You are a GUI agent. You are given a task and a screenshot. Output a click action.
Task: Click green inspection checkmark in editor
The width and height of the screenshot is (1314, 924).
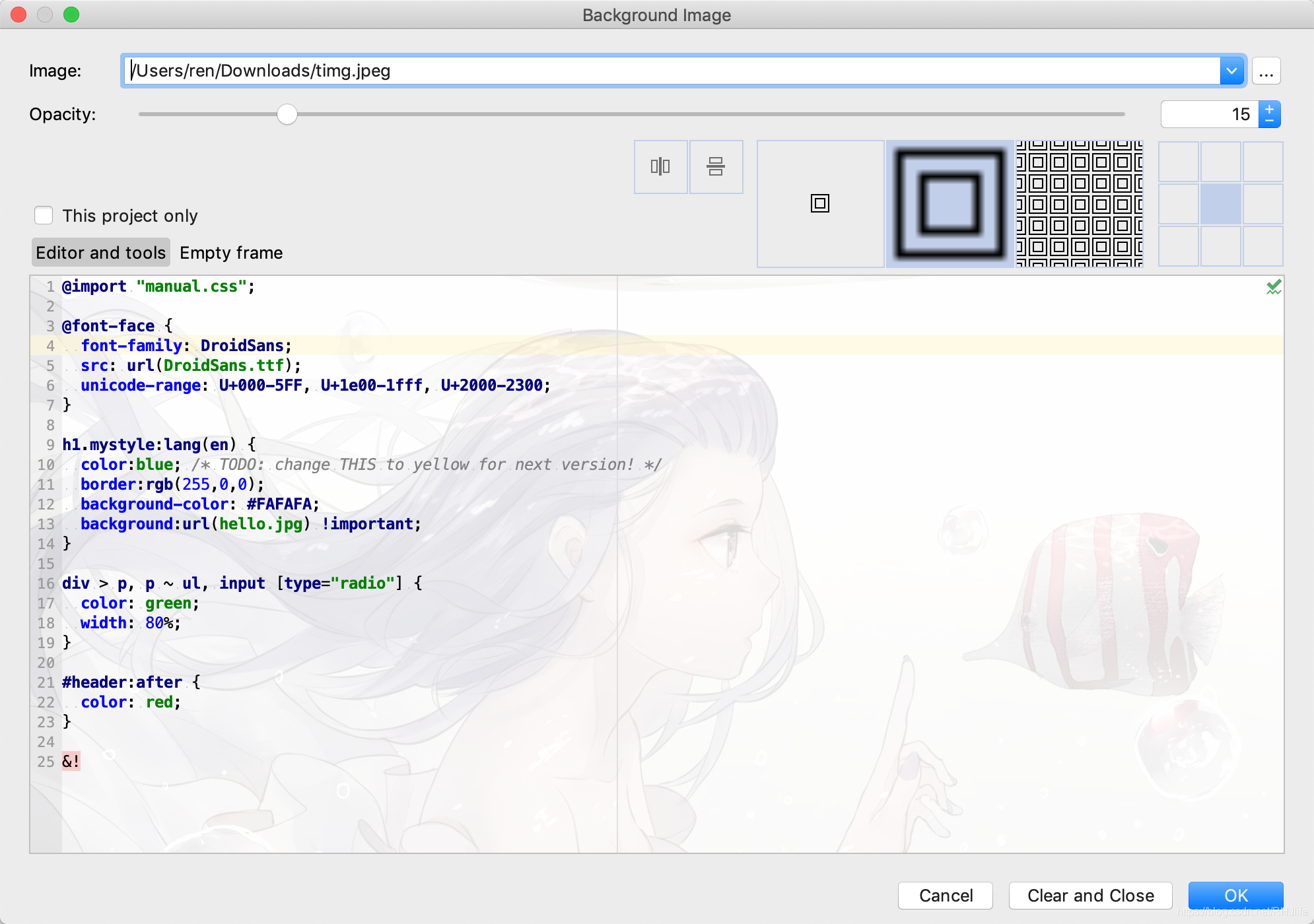pos(1274,286)
